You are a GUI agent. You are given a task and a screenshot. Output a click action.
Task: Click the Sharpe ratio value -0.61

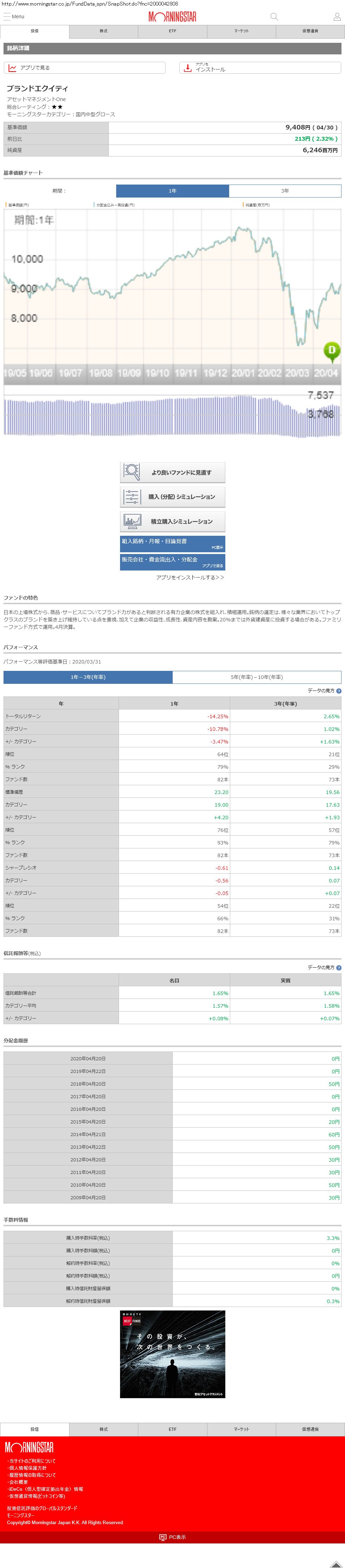[x=221, y=867]
